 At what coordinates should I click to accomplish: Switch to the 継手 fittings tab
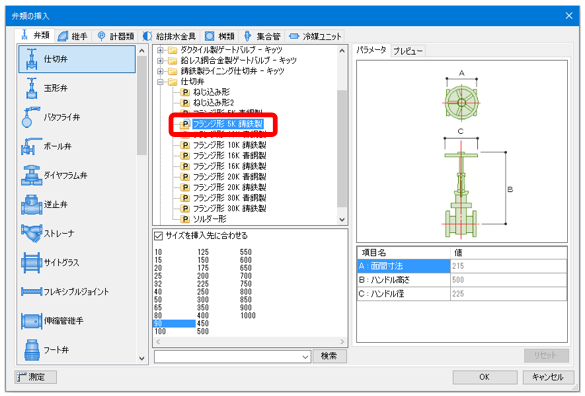pos(73,36)
